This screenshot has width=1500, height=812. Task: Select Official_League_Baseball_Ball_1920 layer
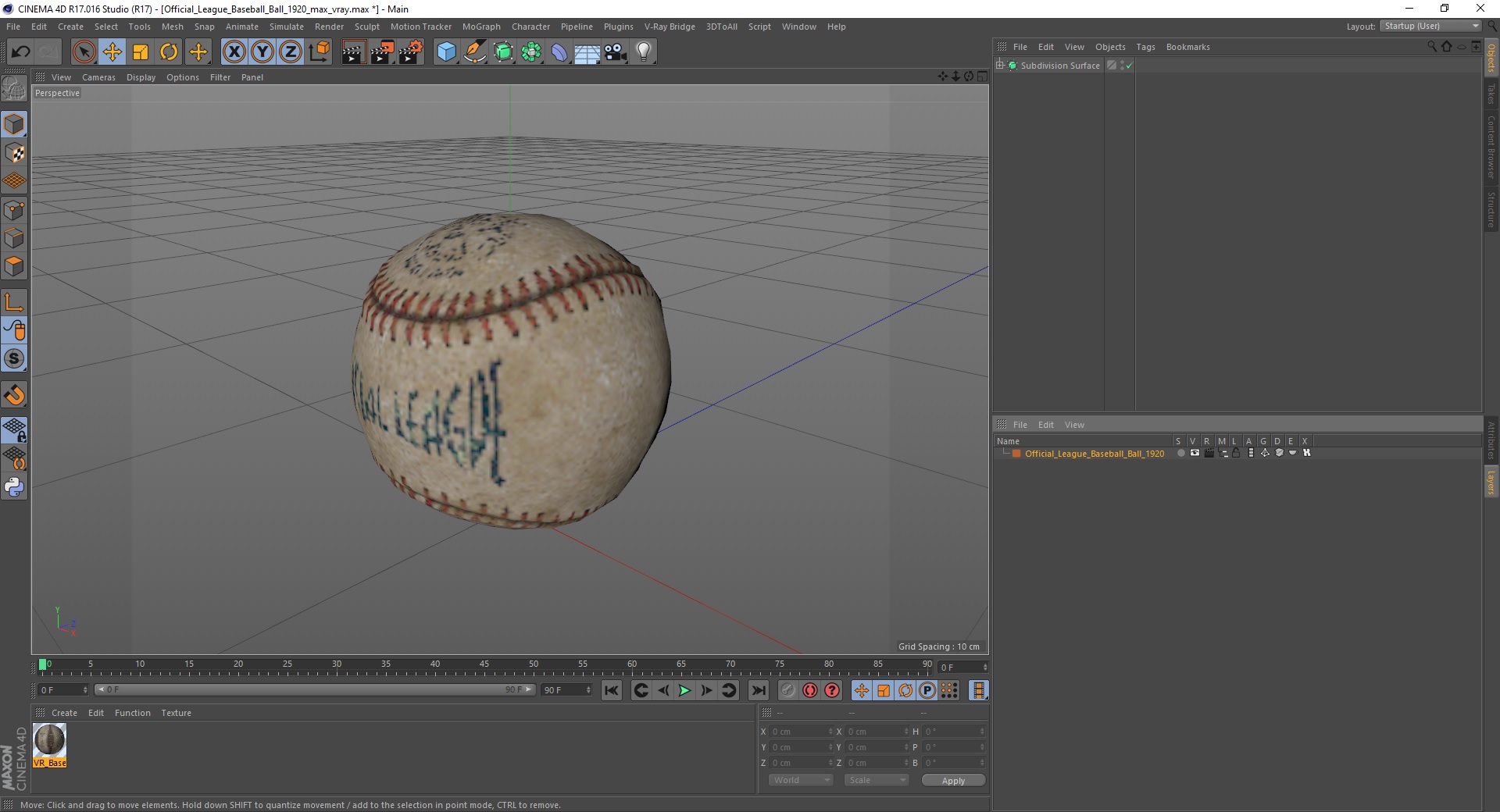coord(1095,454)
